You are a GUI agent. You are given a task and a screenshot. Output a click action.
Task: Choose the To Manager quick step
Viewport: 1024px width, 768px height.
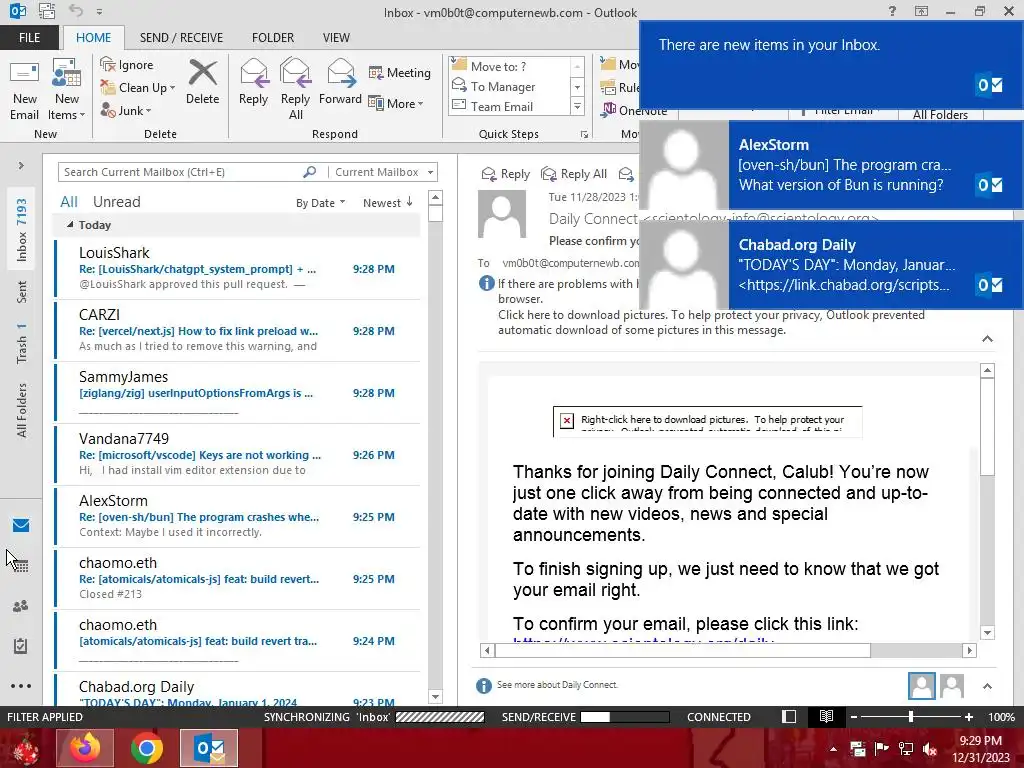[x=509, y=86]
